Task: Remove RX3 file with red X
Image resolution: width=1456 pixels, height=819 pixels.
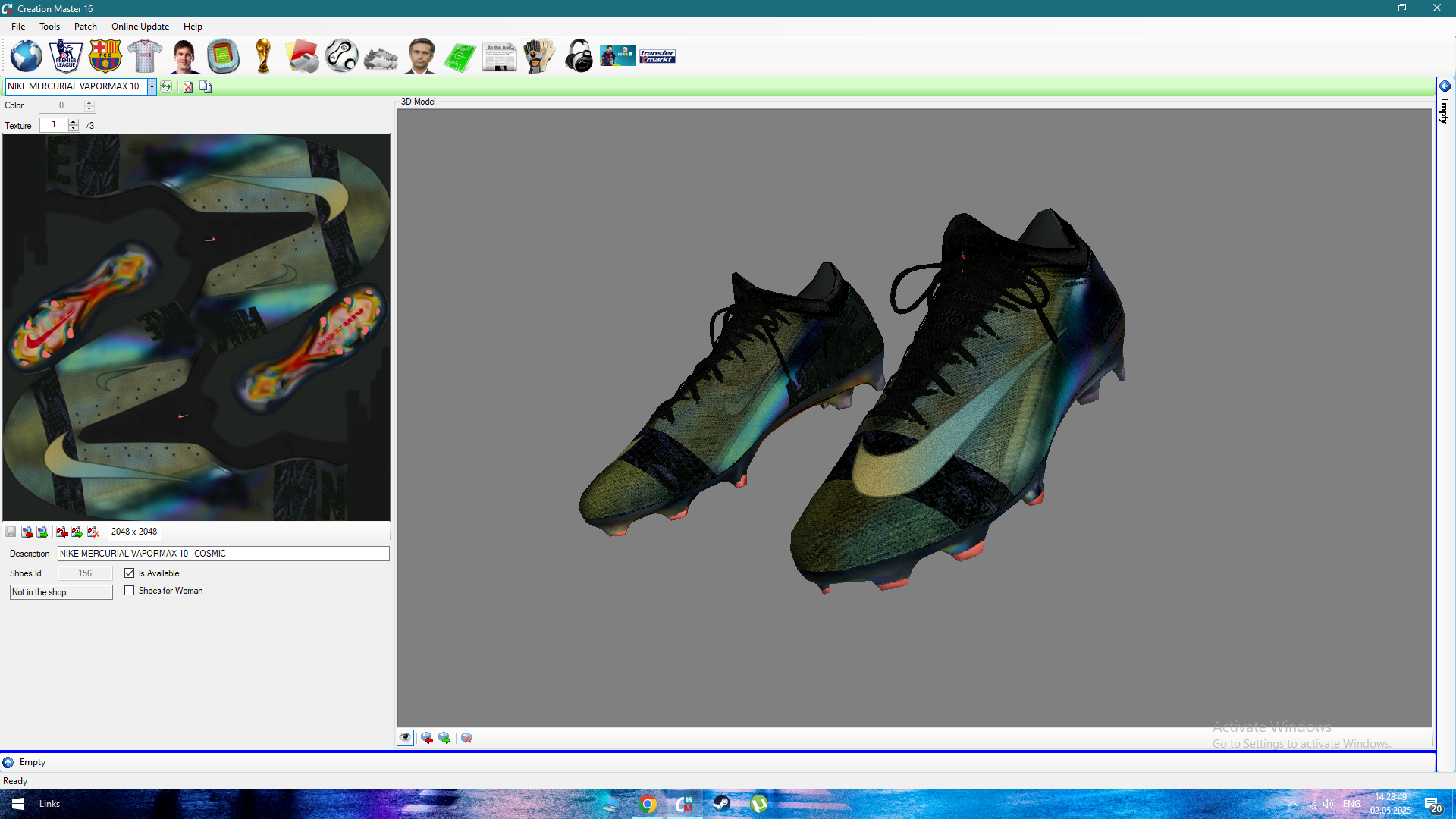Action: pyautogui.click(x=93, y=532)
